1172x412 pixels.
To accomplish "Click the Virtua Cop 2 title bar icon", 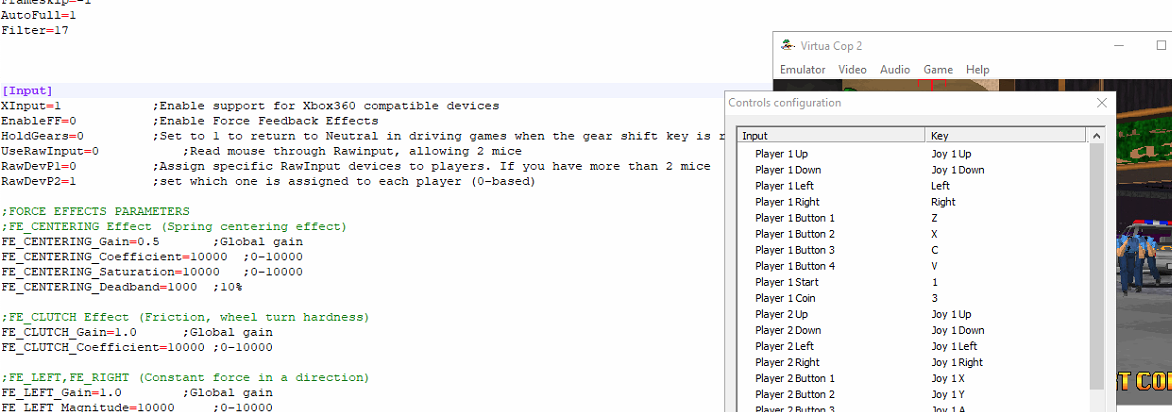I will [x=789, y=46].
